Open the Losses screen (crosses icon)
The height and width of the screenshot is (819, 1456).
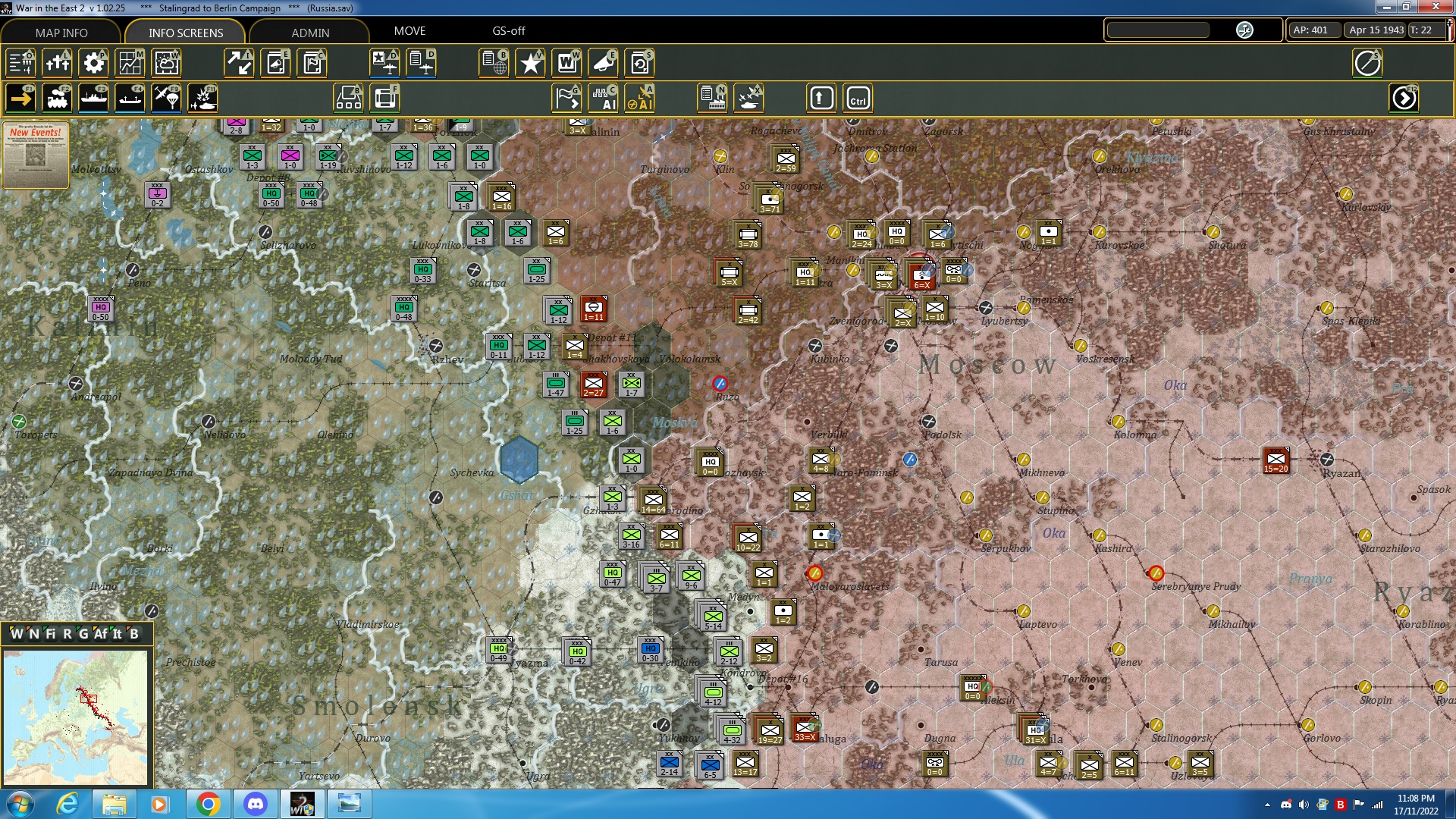tap(58, 63)
